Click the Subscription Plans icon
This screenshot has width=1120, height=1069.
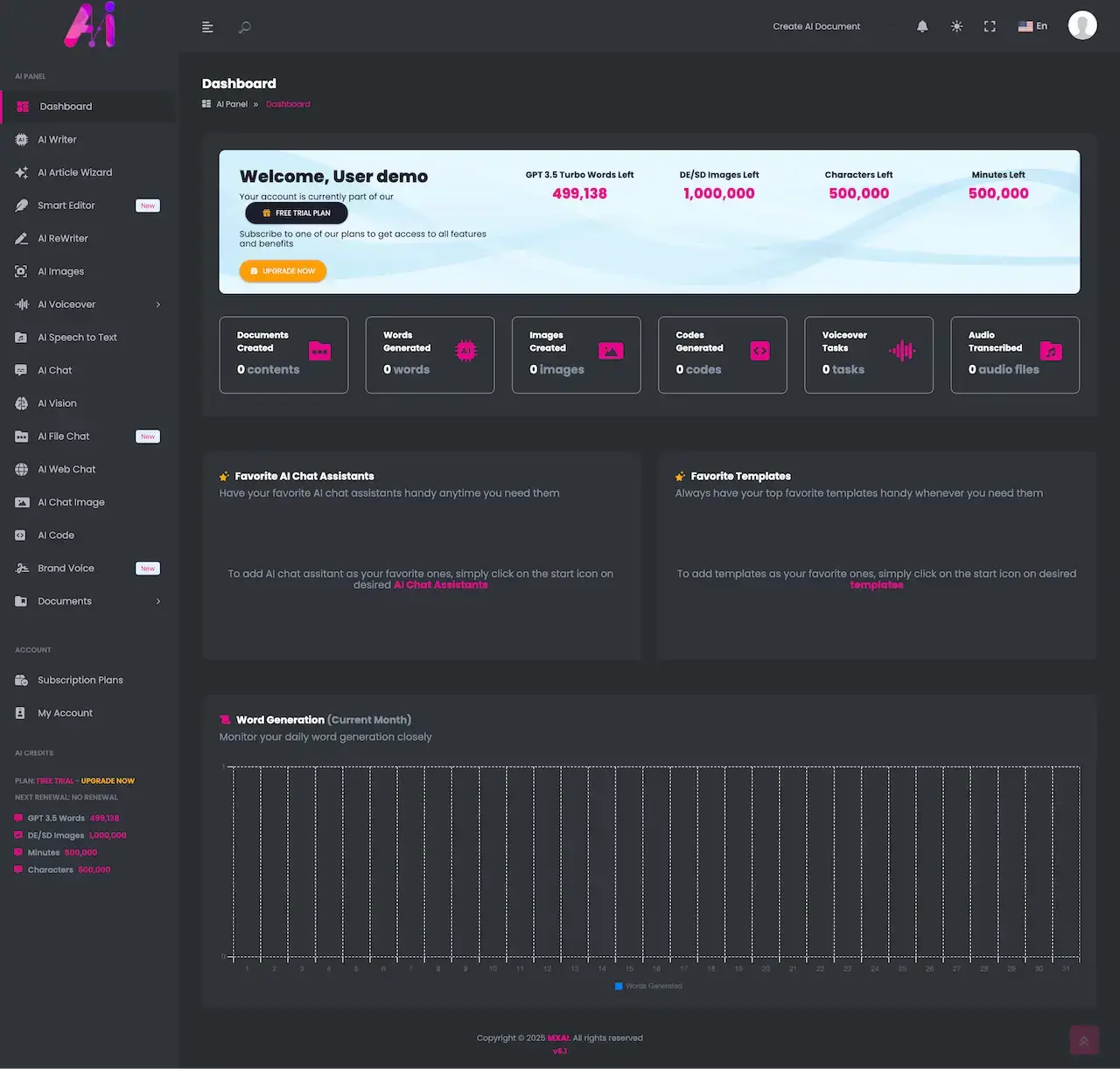(x=21, y=681)
